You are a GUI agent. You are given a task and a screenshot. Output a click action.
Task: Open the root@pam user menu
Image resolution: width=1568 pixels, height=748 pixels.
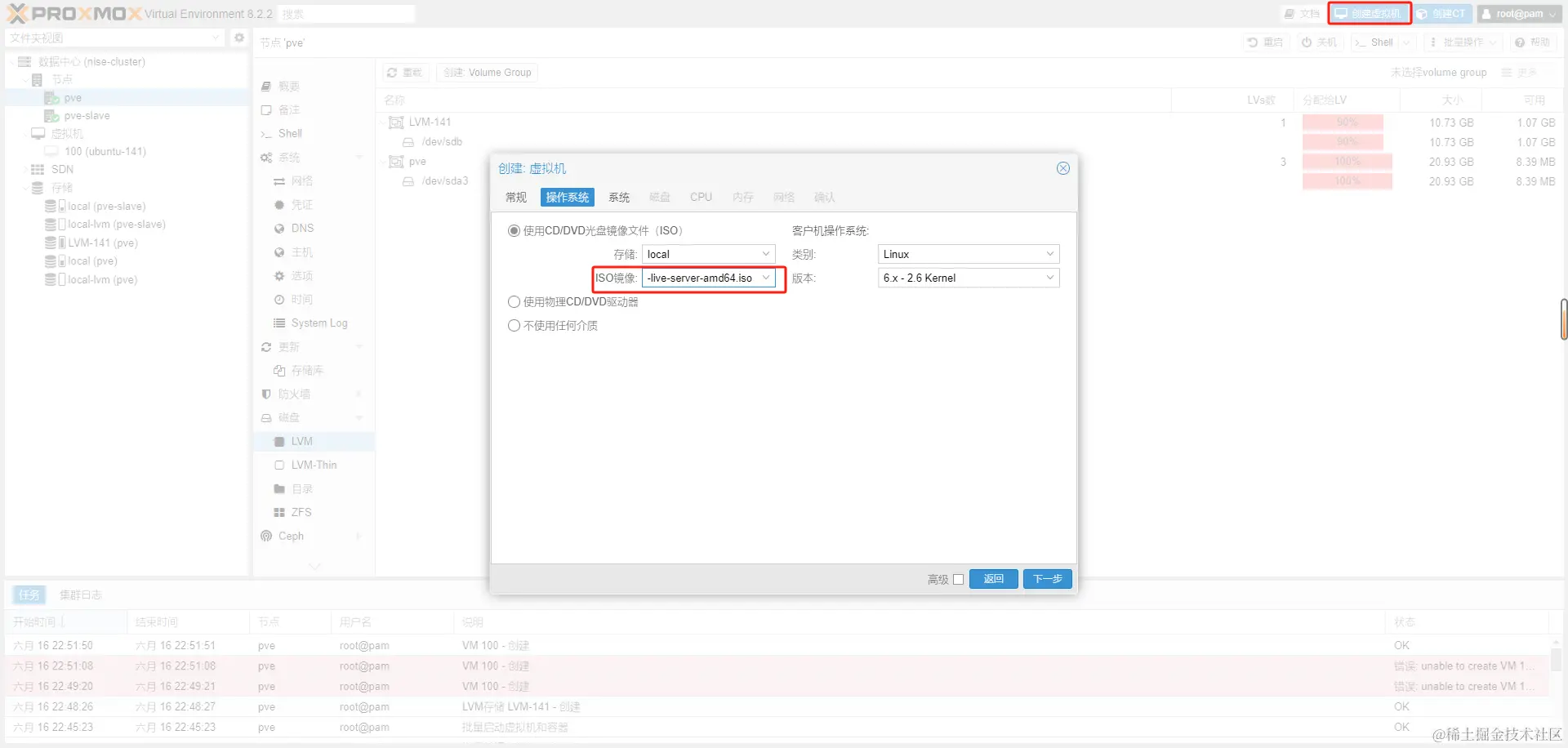1519,14
